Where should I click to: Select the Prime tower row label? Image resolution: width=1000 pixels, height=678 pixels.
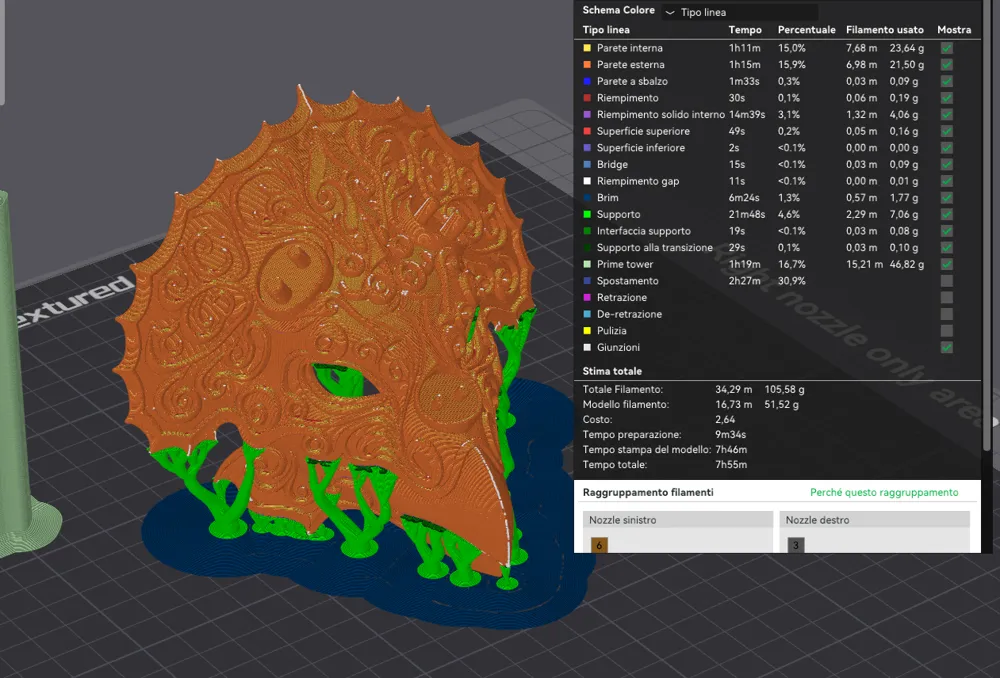625,264
